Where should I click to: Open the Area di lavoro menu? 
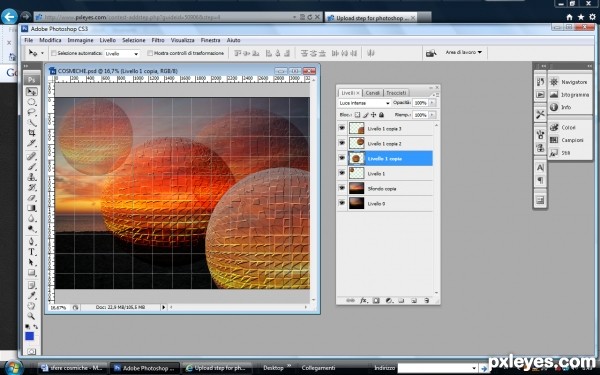pos(464,52)
